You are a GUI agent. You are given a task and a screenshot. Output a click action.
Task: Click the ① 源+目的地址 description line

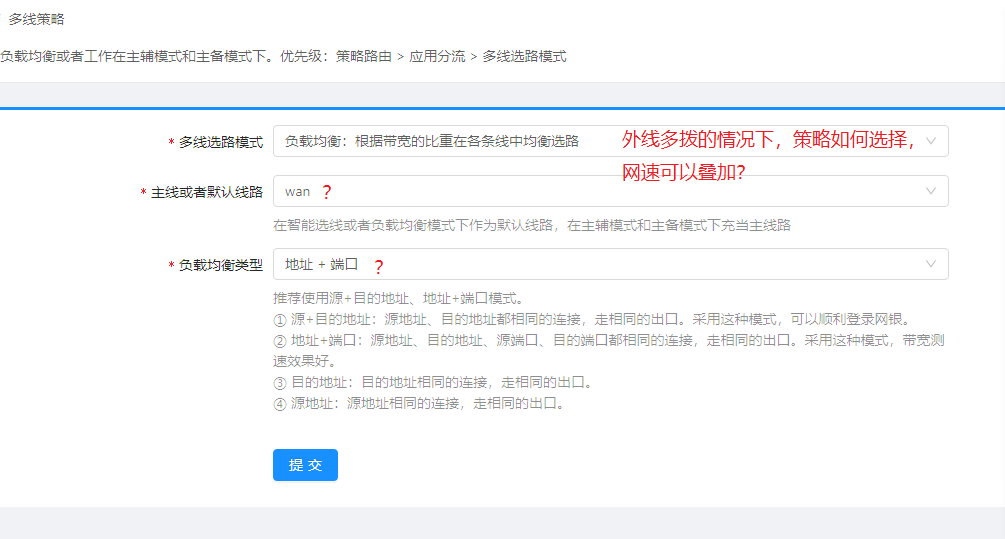(x=592, y=320)
